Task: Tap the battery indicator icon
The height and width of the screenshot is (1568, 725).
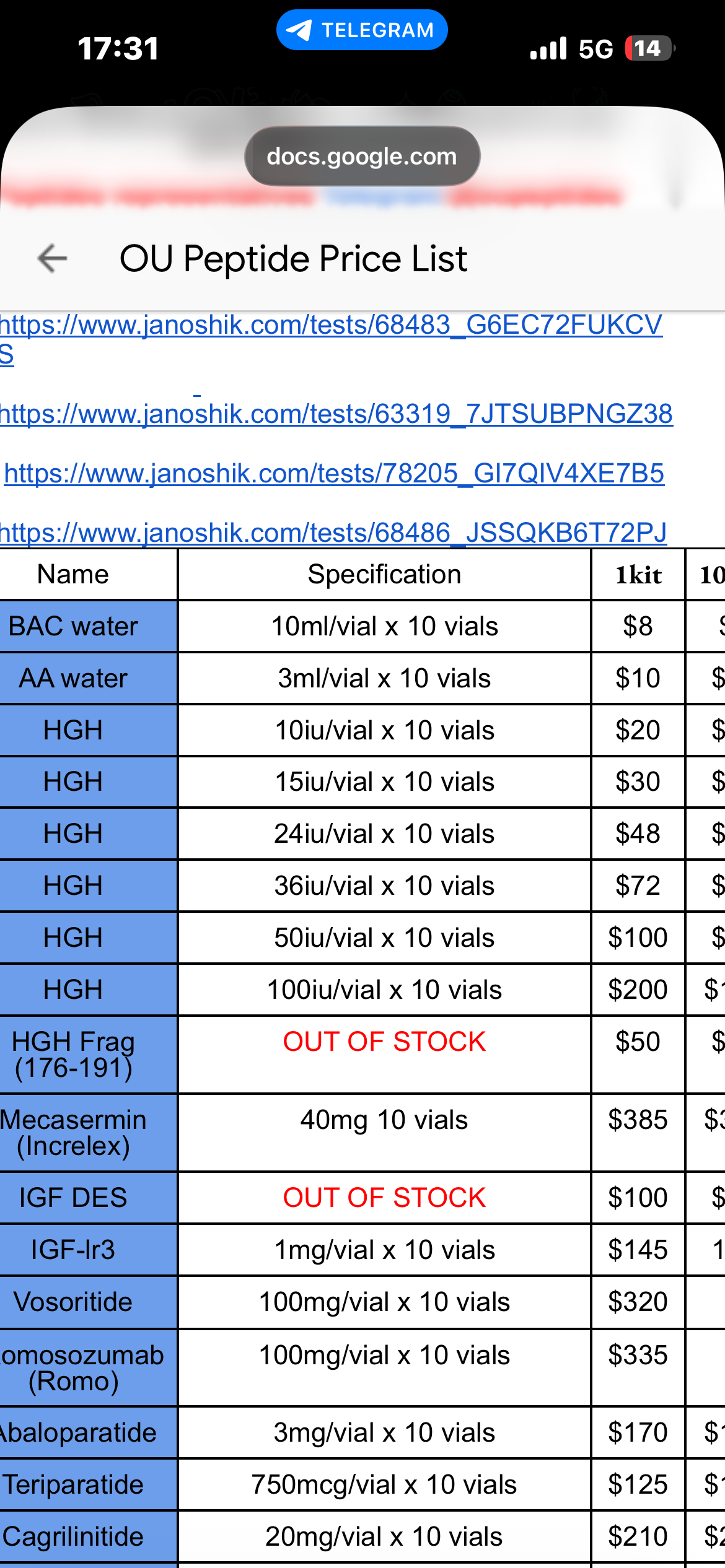Action: (x=648, y=48)
